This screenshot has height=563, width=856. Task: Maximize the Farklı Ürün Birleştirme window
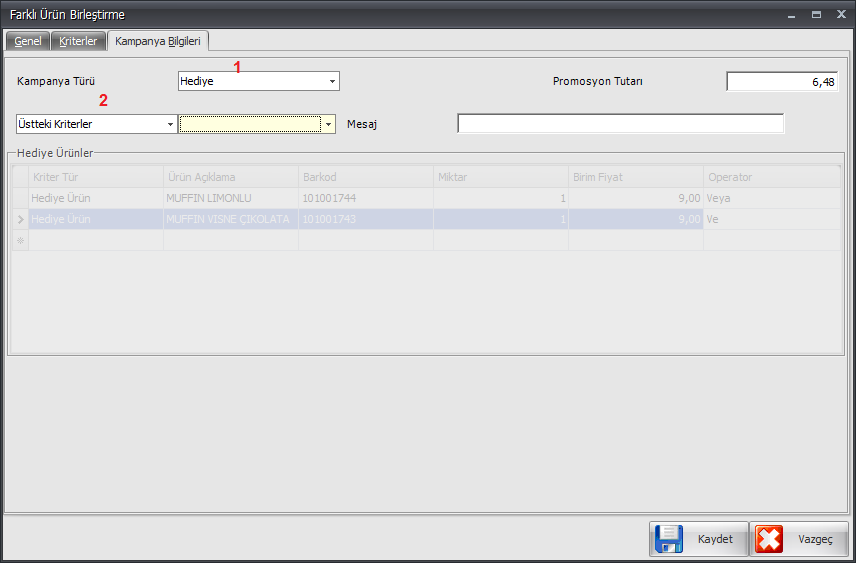(x=816, y=15)
